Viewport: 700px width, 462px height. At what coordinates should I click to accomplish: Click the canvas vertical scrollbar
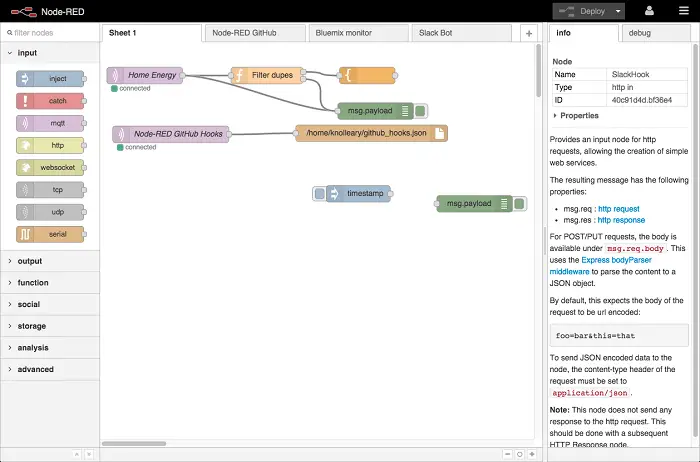pos(538,70)
